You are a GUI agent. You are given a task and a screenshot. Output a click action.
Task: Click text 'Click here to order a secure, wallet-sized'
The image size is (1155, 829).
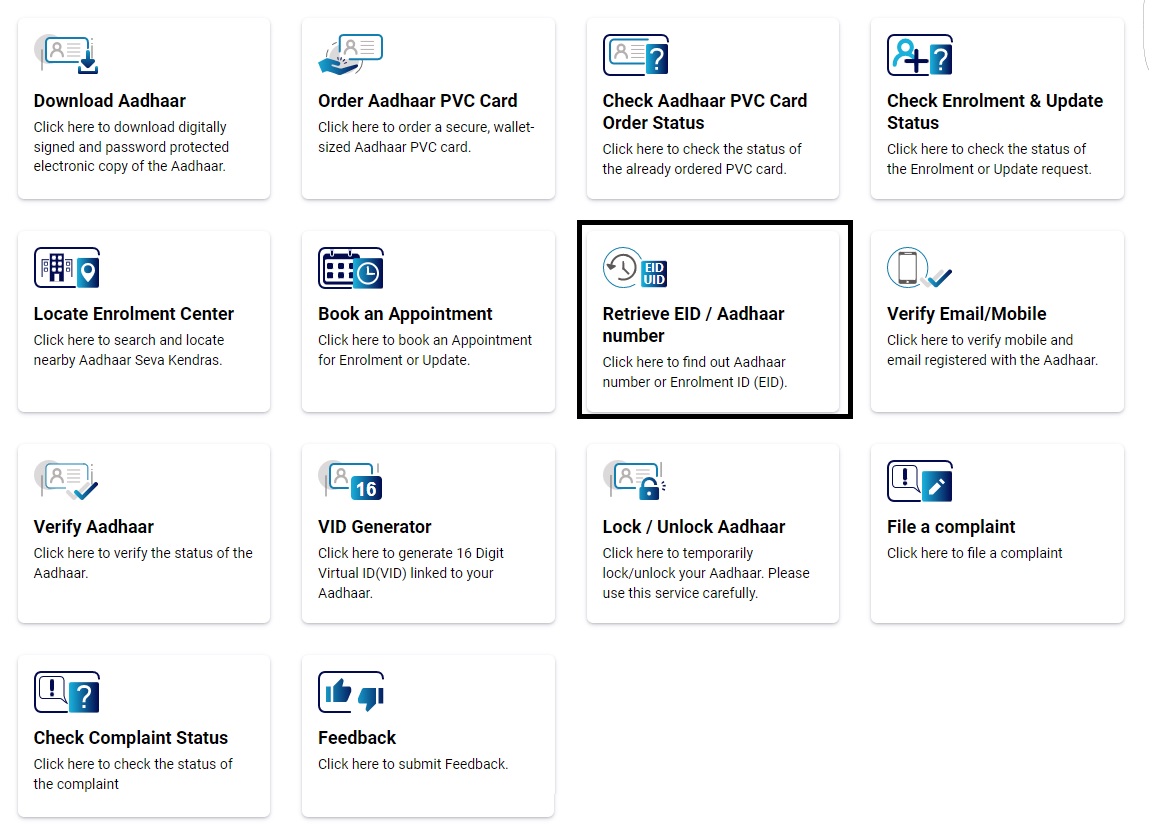tap(426, 137)
